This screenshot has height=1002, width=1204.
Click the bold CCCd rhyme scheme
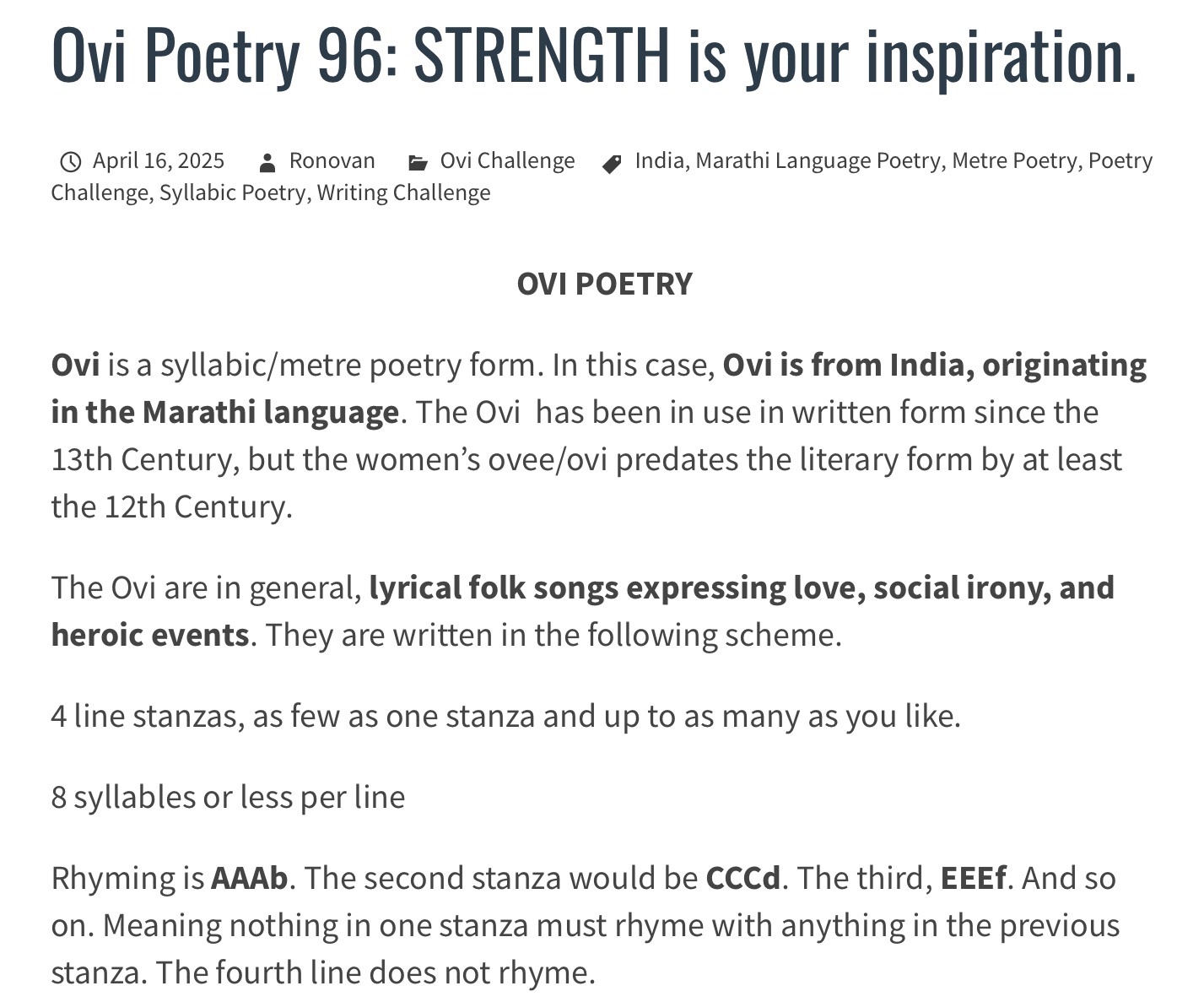(742, 878)
